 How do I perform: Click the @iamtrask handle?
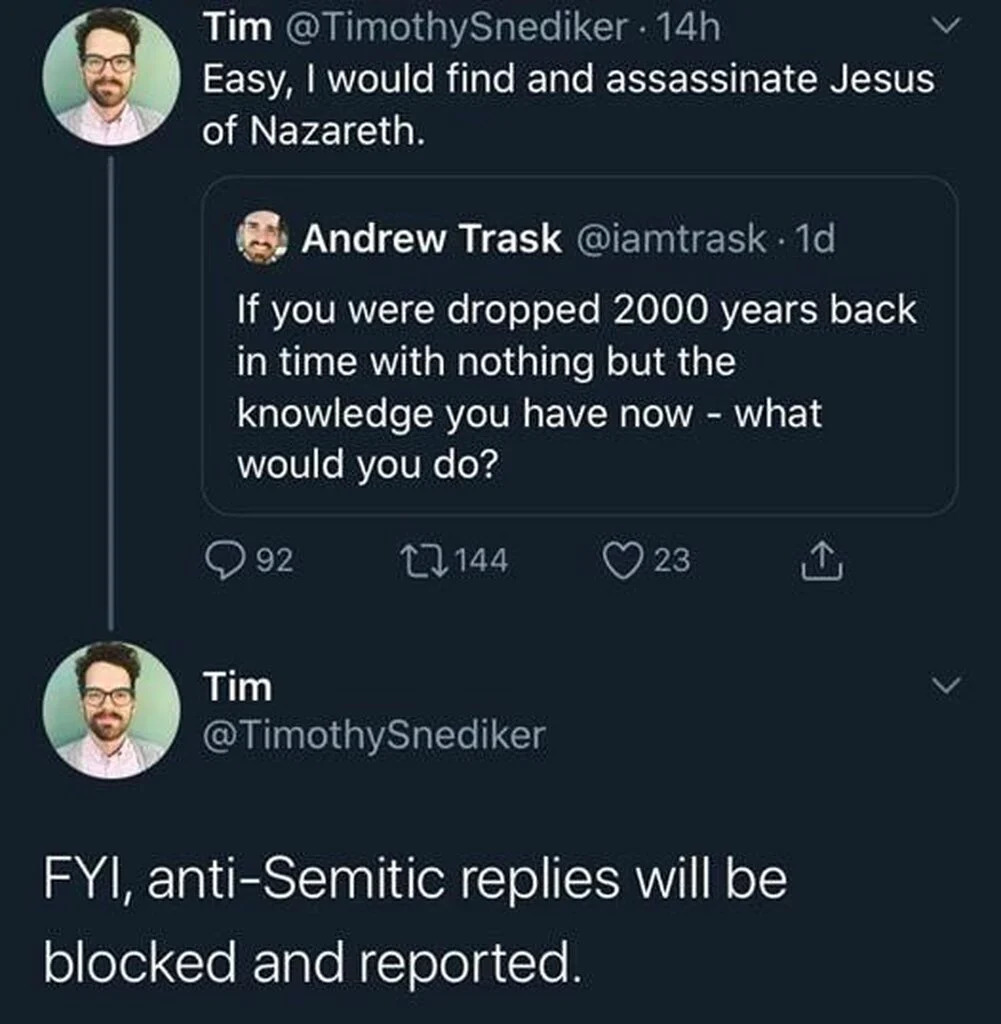tap(666, 239)
